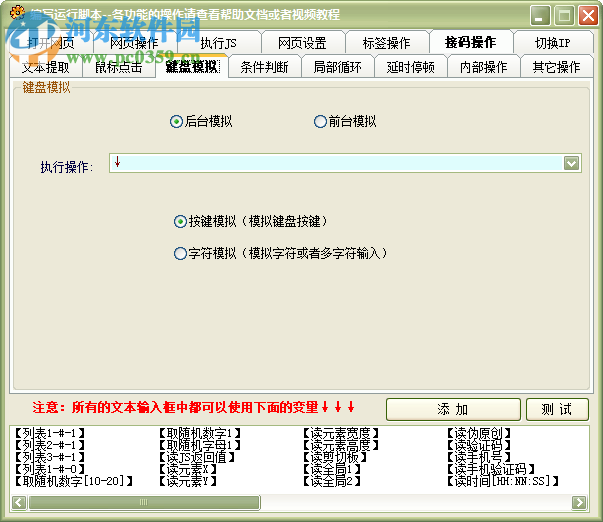Screen dimensions: 603x522
Task: Select variable 【读手机号】
Action: 479,457
